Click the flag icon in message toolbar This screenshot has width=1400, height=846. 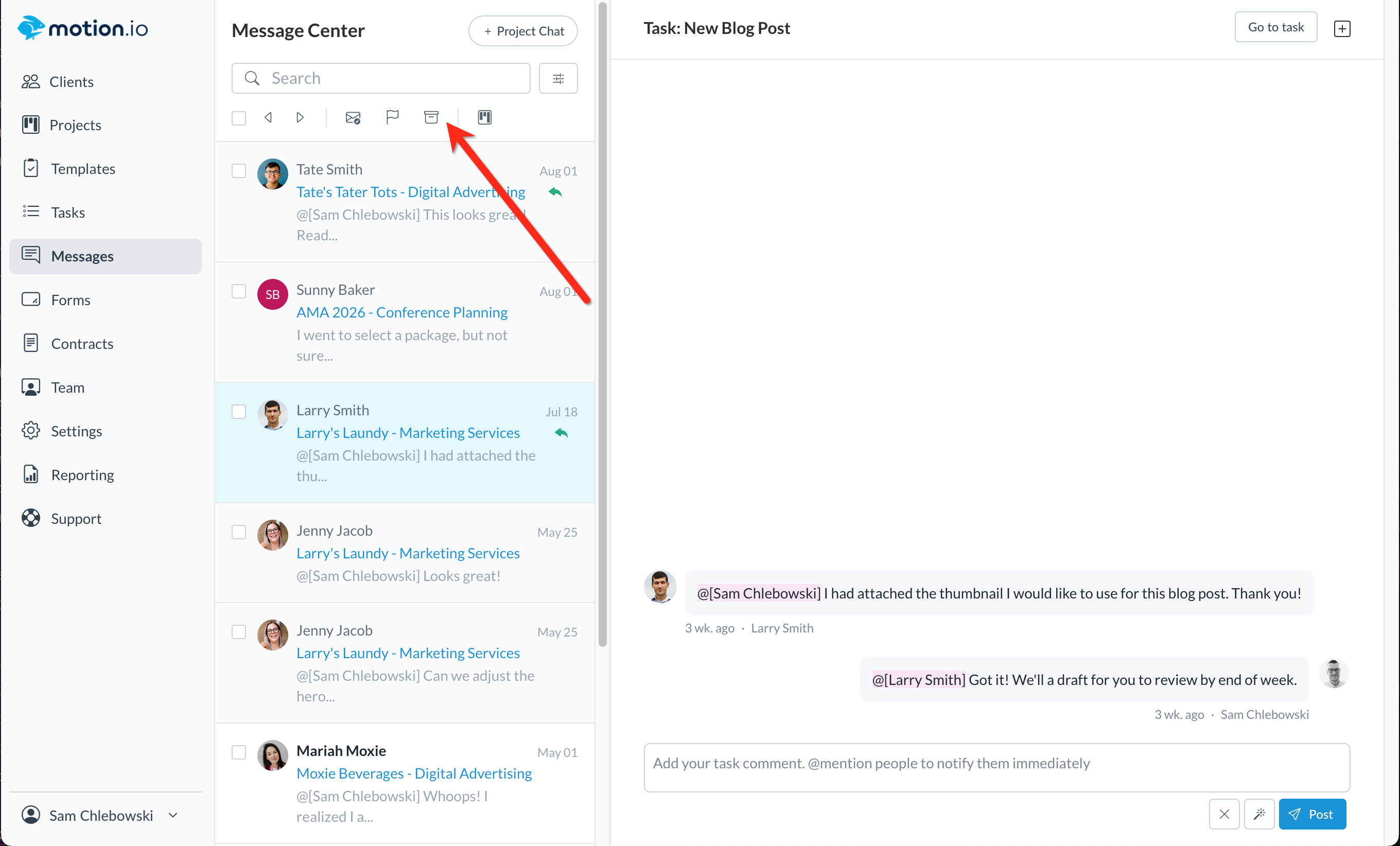coord(392,117)
